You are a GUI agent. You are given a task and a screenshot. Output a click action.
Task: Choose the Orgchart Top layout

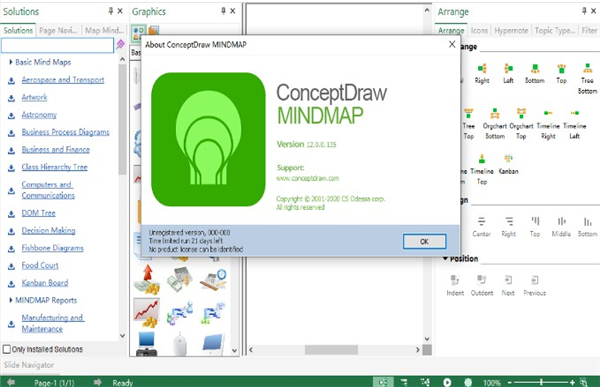pos(521,124)
